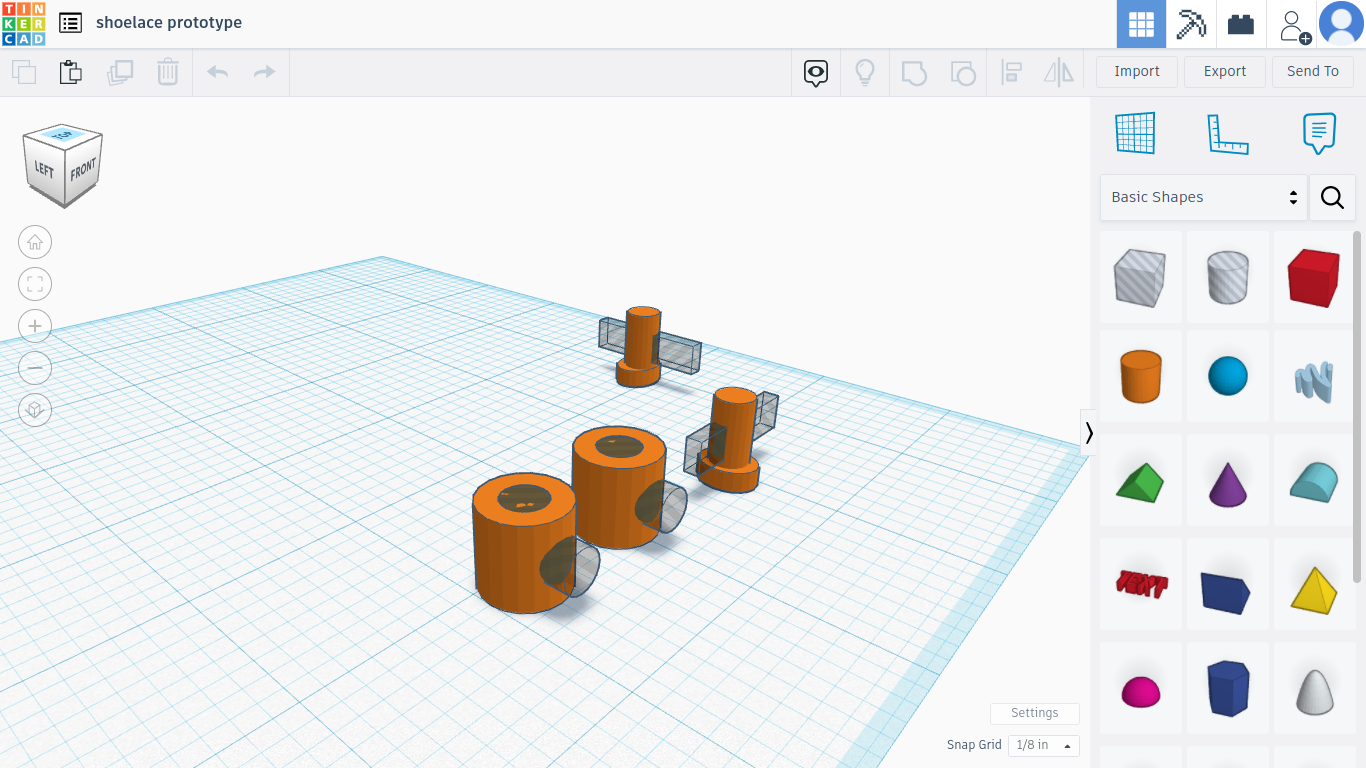Pick the blue Sphere shape
Viewport: 1366px width, 768px height.
[1228, 377]
